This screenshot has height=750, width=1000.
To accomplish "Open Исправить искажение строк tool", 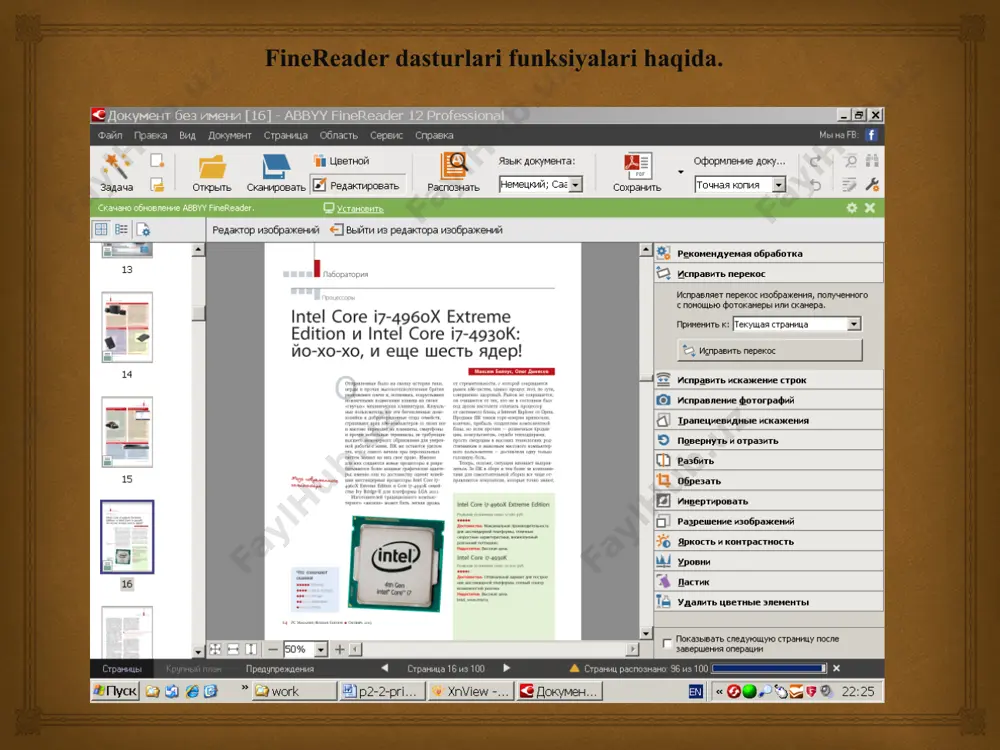I will (x=768, y=380).
